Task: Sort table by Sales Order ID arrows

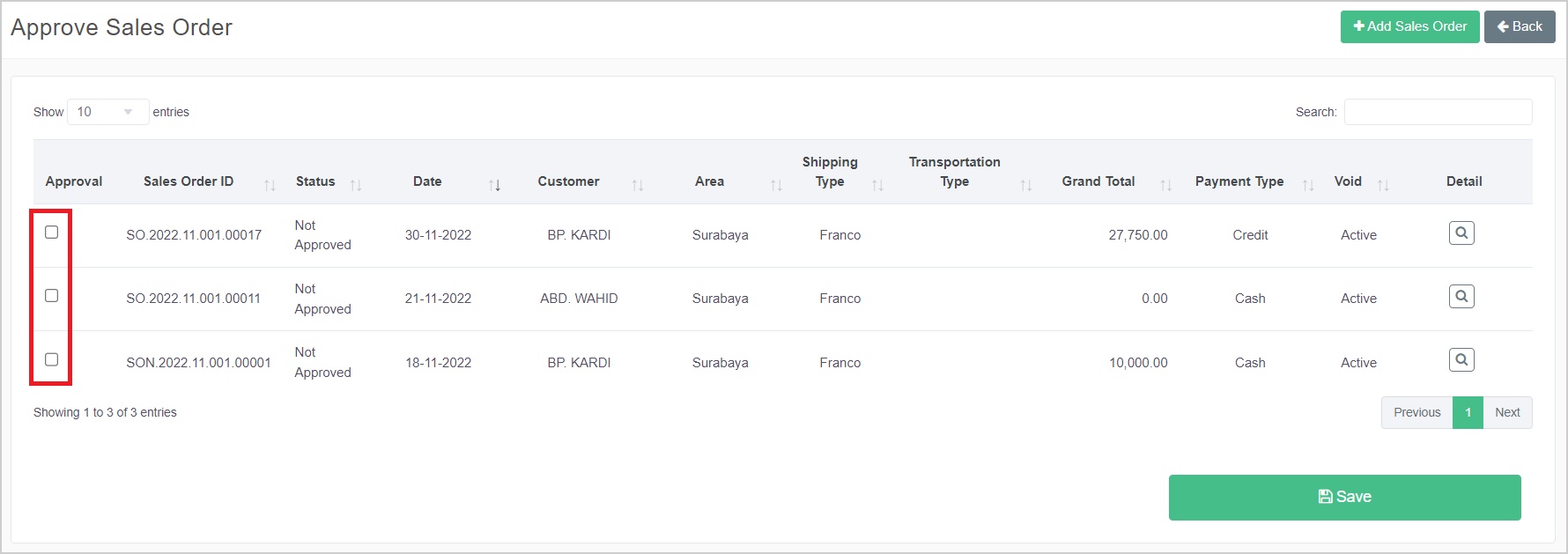Action: [x=270, y=185]
